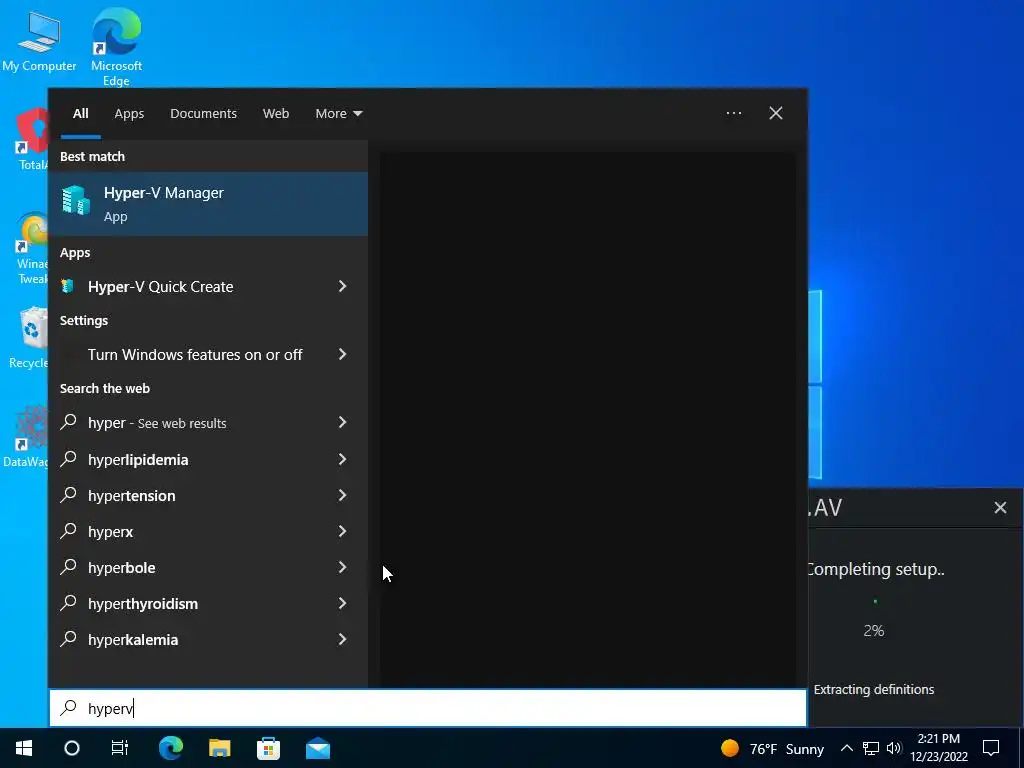This screenshot has height=768, width=1024.
Task: Click the 'hyperkalemia' suggestion text
Action: click(133, 639)
